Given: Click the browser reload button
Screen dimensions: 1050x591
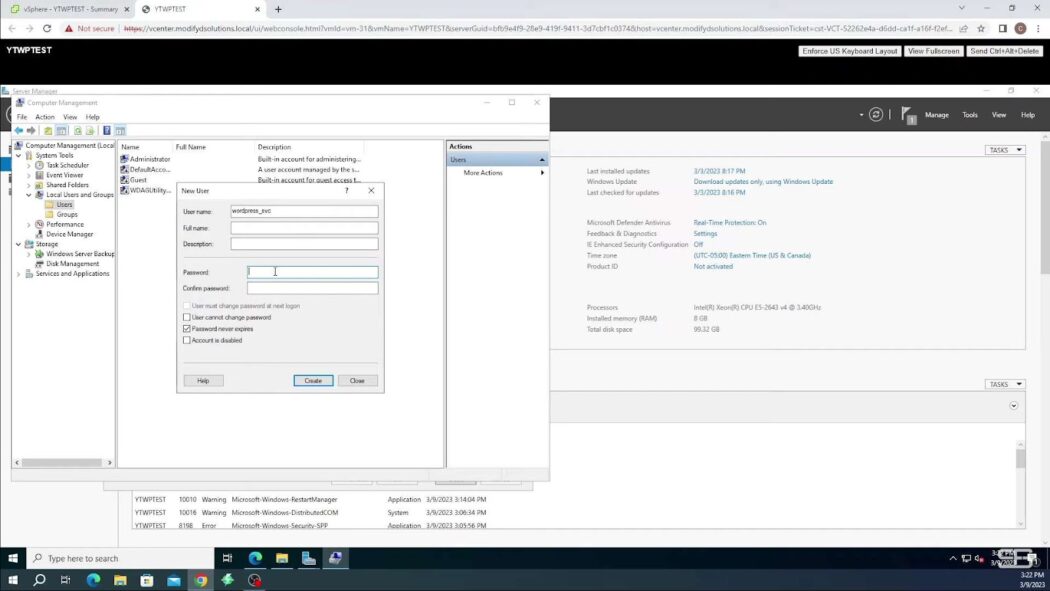Looking at the screenshot, I should click(x=47, y=28).
